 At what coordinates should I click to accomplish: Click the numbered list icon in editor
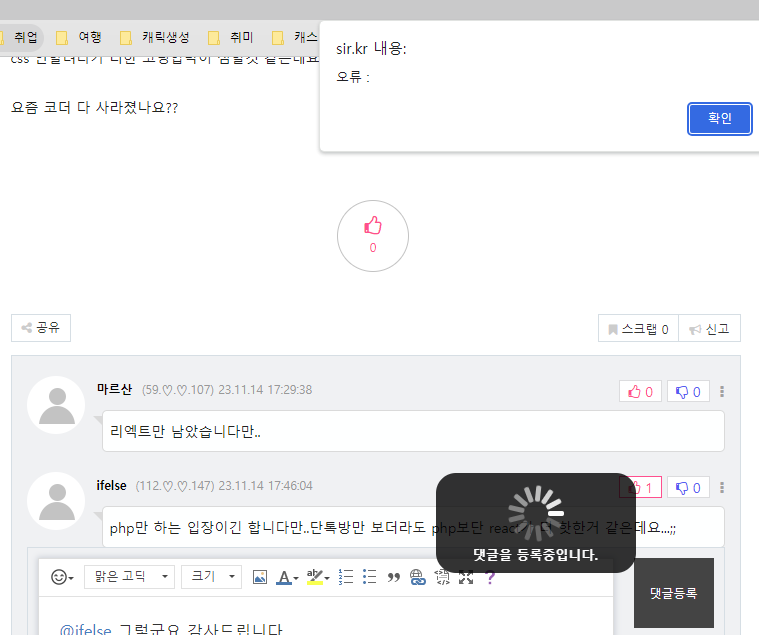click(347, 577)
